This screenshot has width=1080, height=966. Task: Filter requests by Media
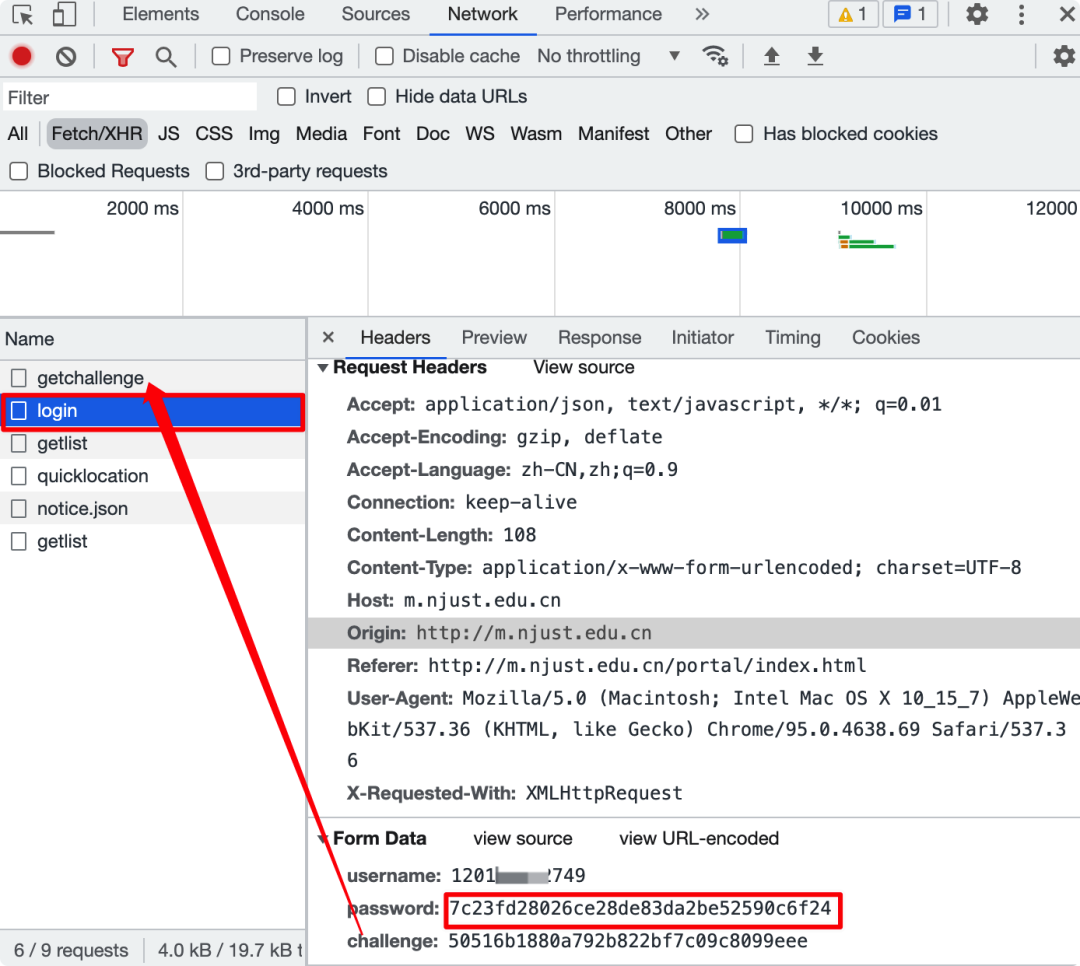[x=321, y=134]
